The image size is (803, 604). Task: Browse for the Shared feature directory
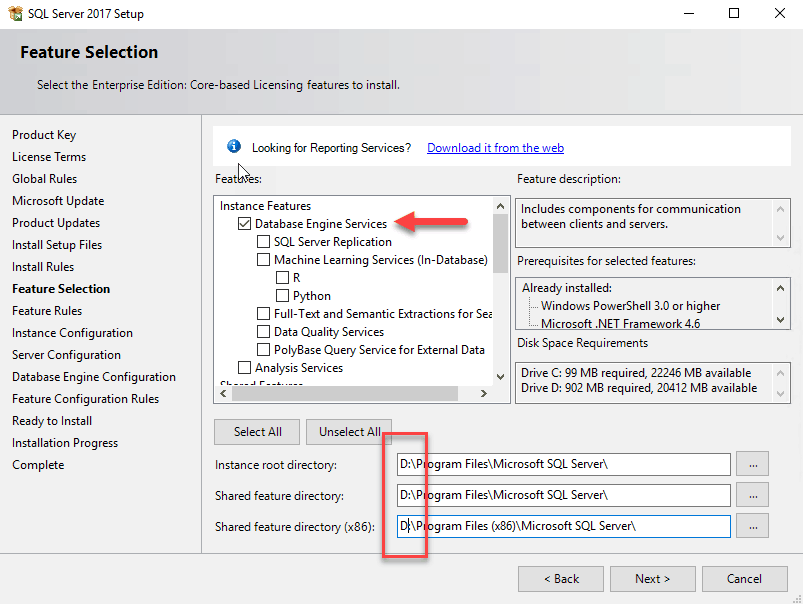(752, 495)
